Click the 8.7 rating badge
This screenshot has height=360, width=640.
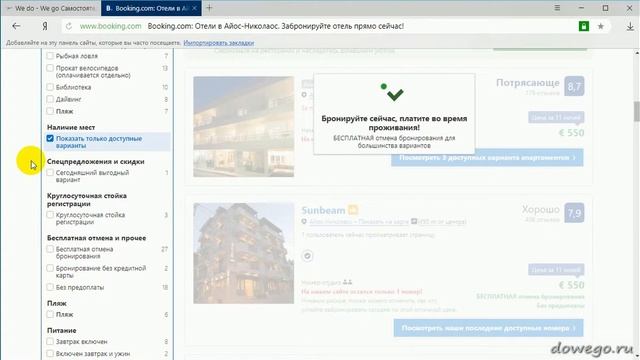pos(574,86)
